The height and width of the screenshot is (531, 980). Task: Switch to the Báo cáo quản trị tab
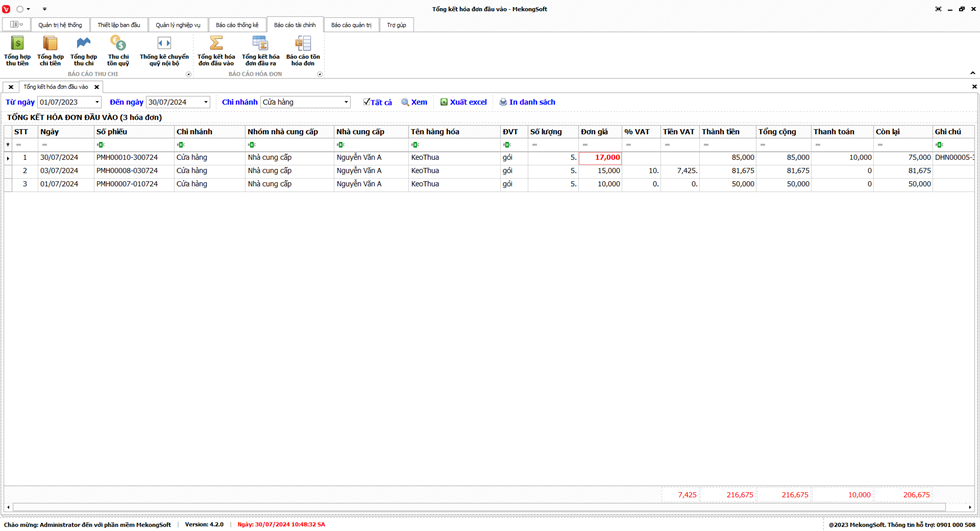(x=351, y=25)
